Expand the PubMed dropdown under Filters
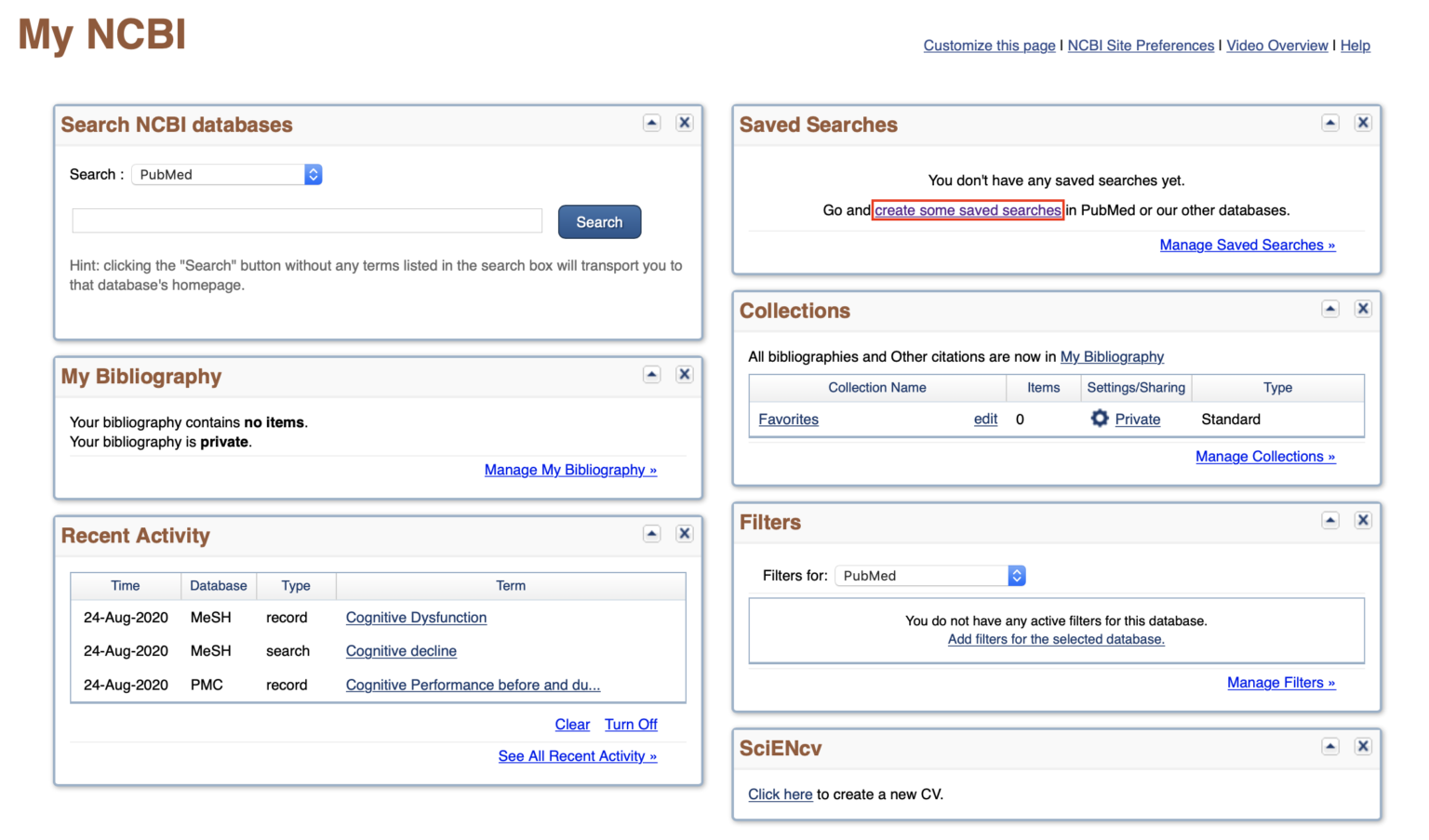The image size is (1429, 840). pos(1017,575)
